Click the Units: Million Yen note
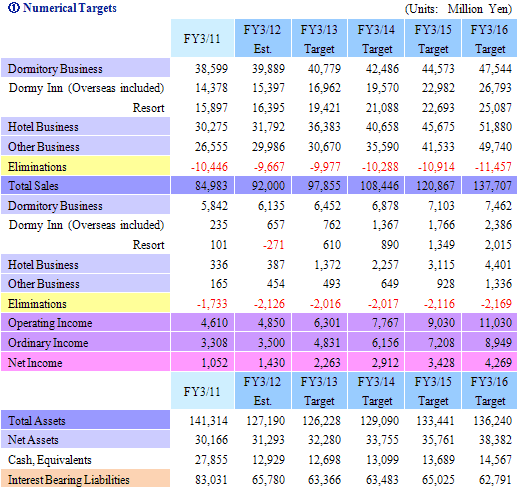 [458, 8]
